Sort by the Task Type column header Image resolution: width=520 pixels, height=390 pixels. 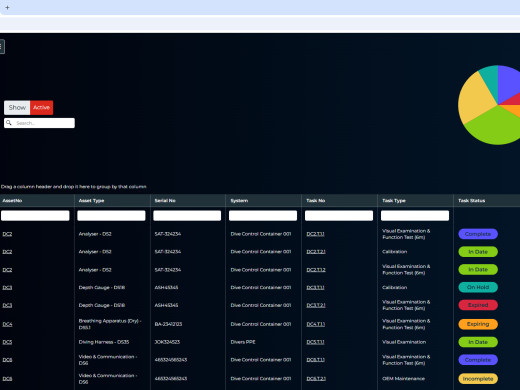394,201
